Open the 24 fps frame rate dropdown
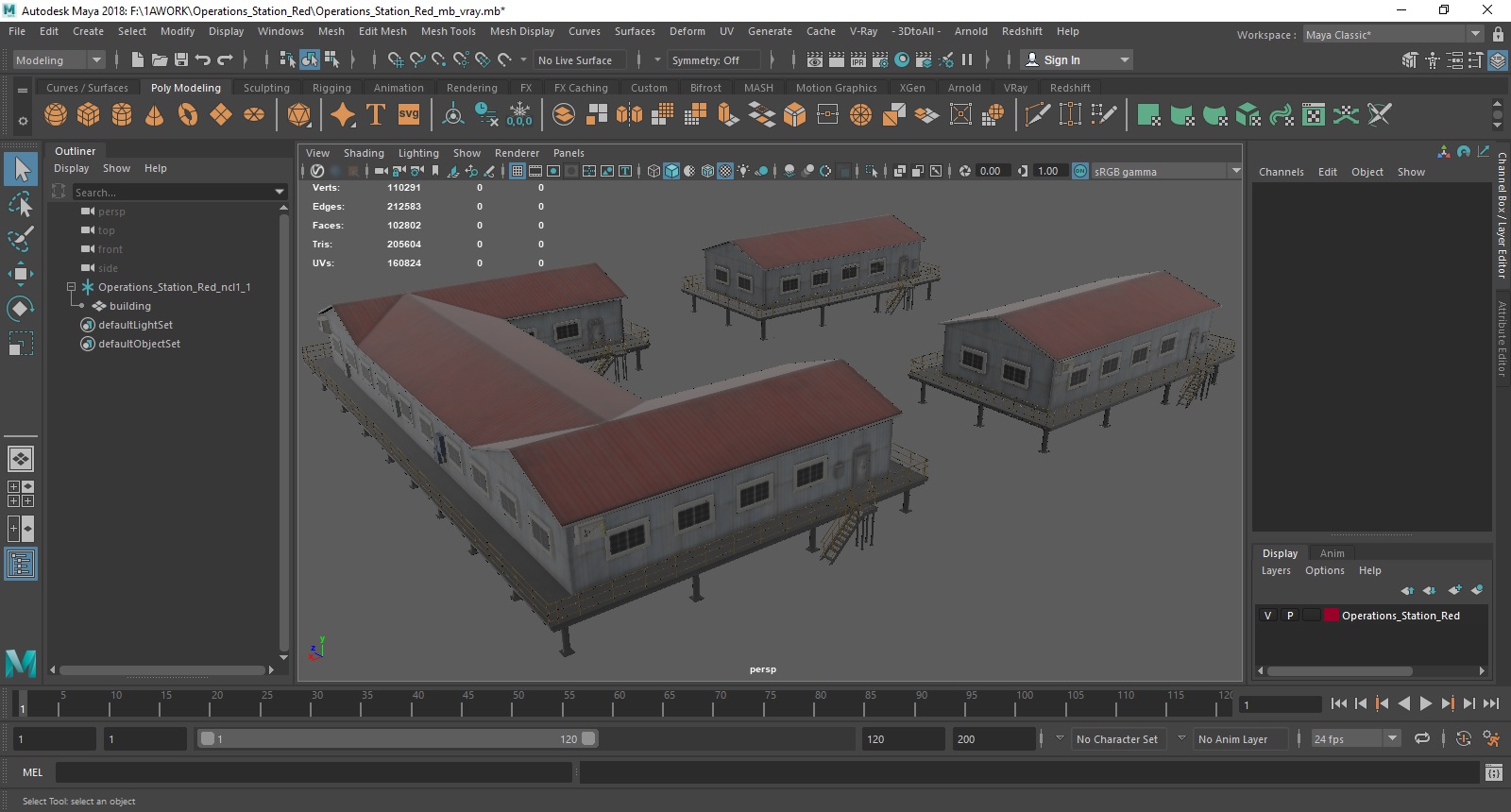This screenshot has width=1511, height=812. click(x=1392, y=738)
